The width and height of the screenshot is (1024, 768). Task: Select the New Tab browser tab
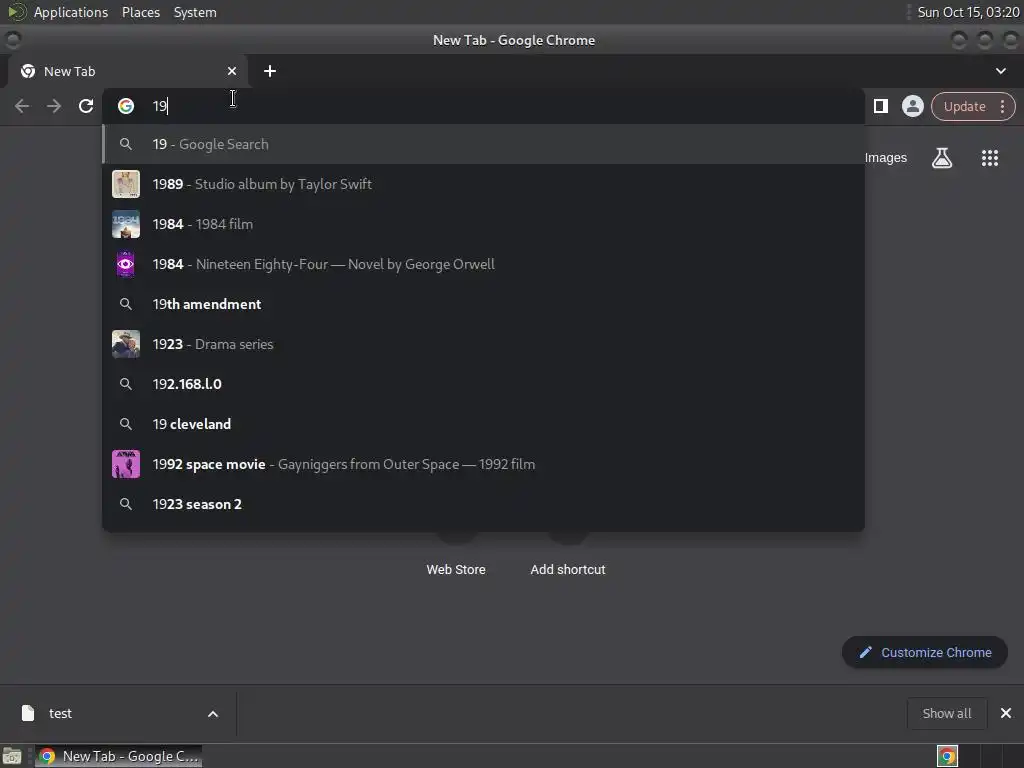pos(127,71)
